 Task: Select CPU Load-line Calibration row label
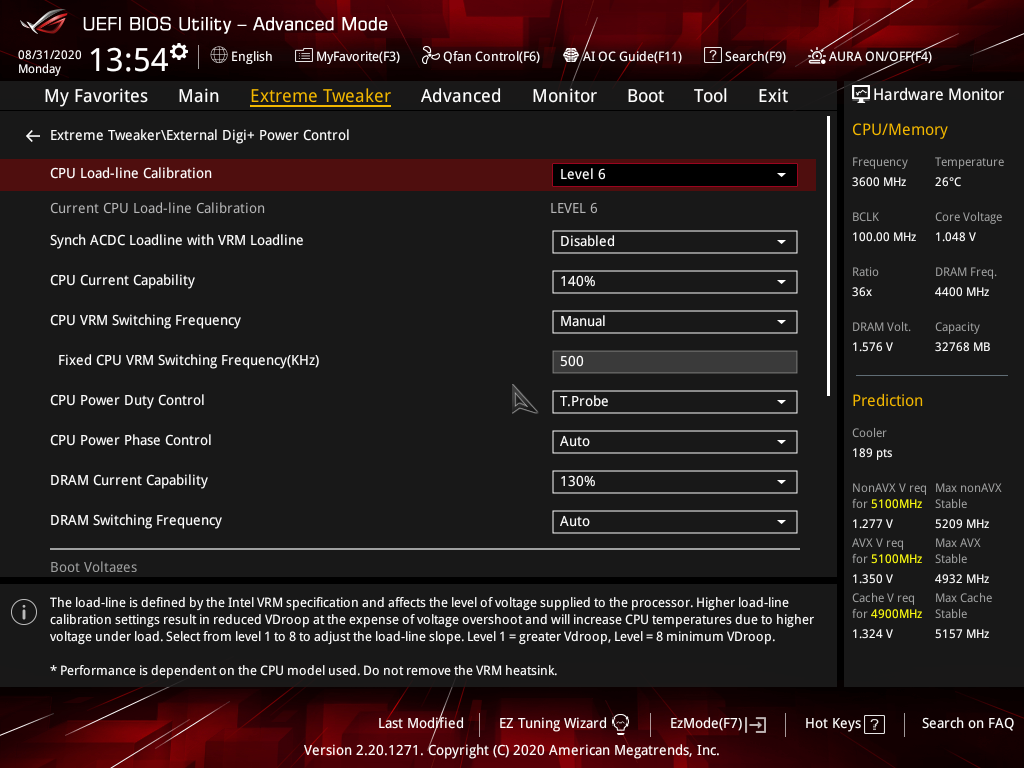tap(131, 173)
